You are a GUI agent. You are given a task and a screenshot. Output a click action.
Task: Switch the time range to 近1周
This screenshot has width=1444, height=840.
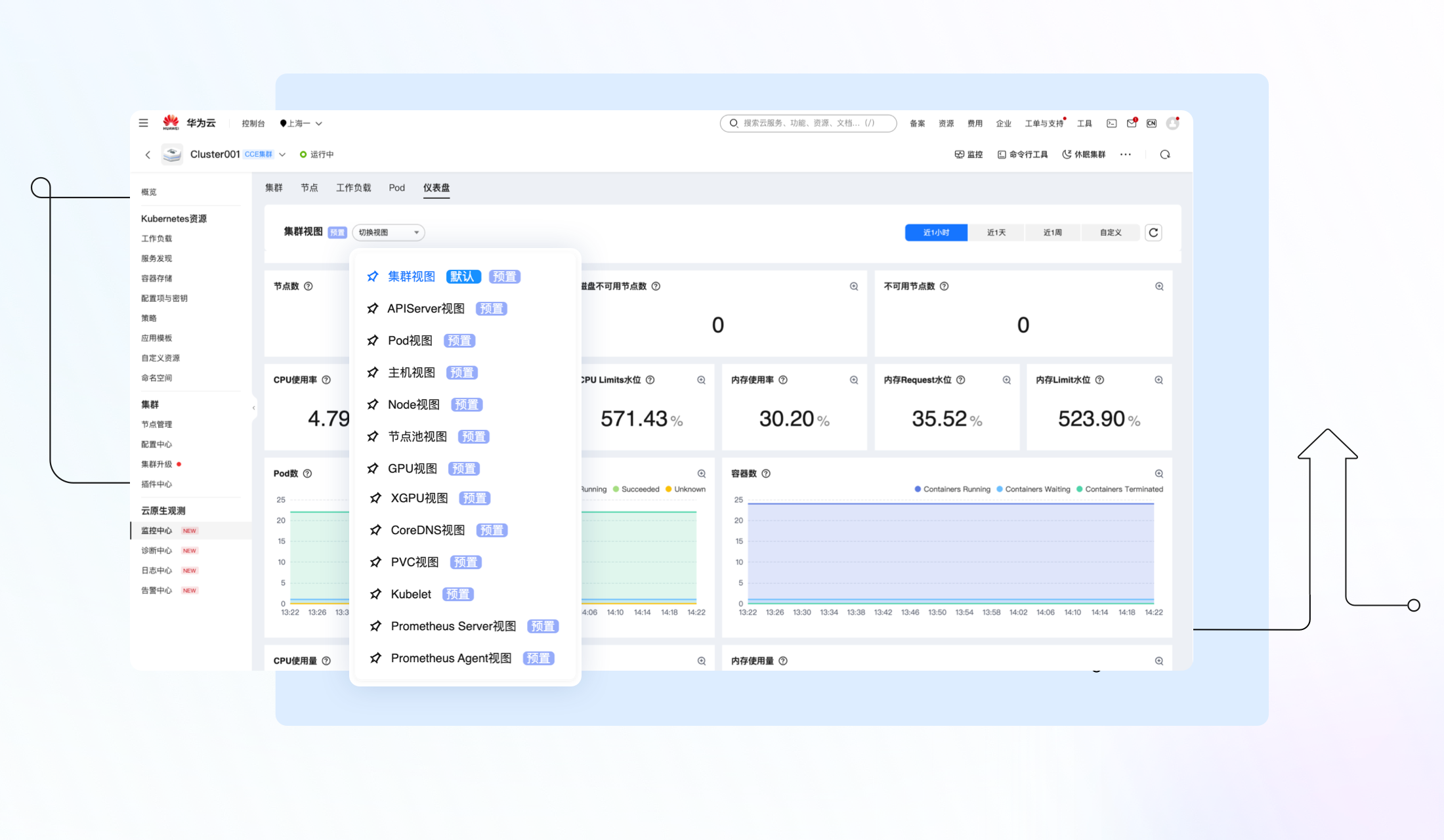tap(1052, 232)
